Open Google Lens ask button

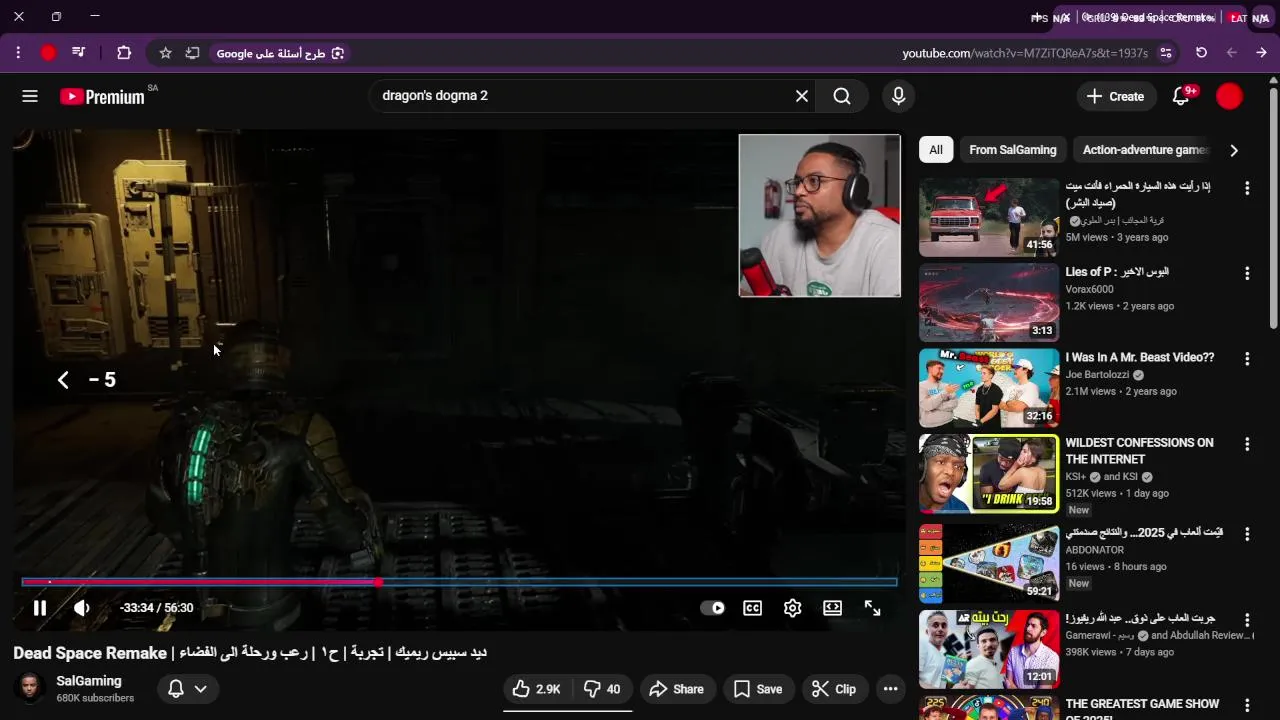point(280,53)
